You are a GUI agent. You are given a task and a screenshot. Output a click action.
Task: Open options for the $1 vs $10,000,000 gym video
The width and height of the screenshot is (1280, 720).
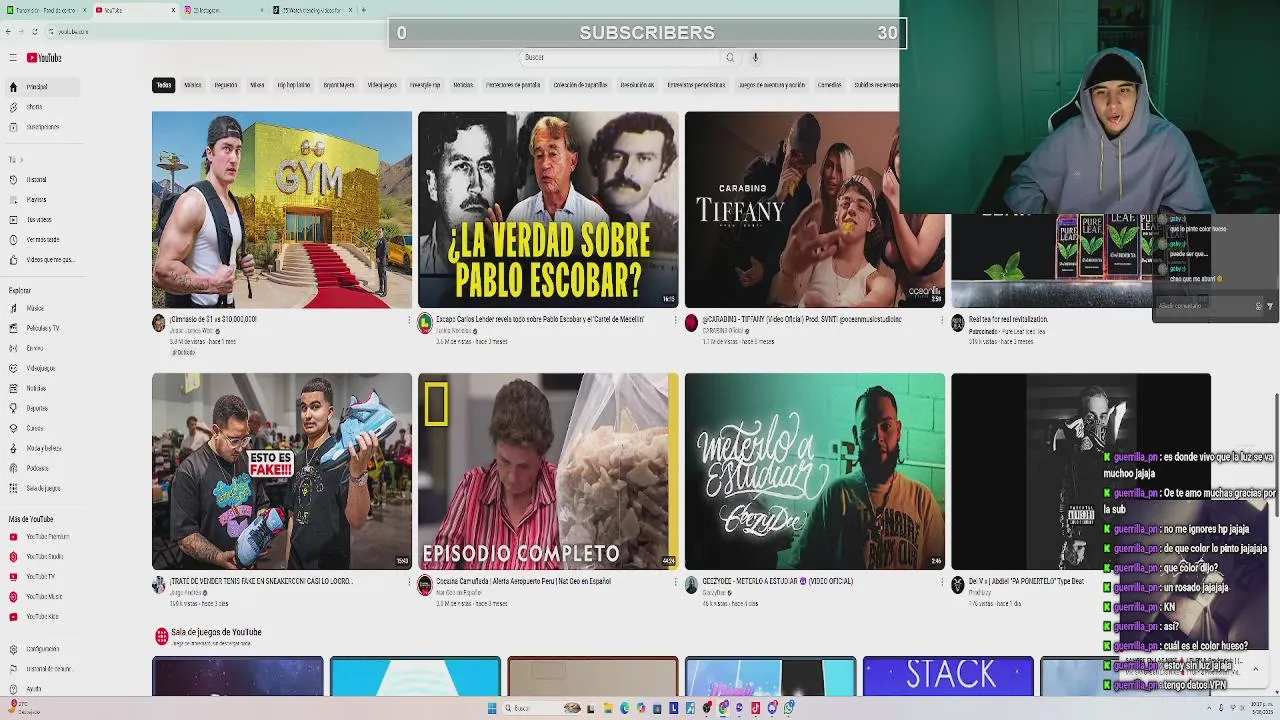[x=409, y=321]
